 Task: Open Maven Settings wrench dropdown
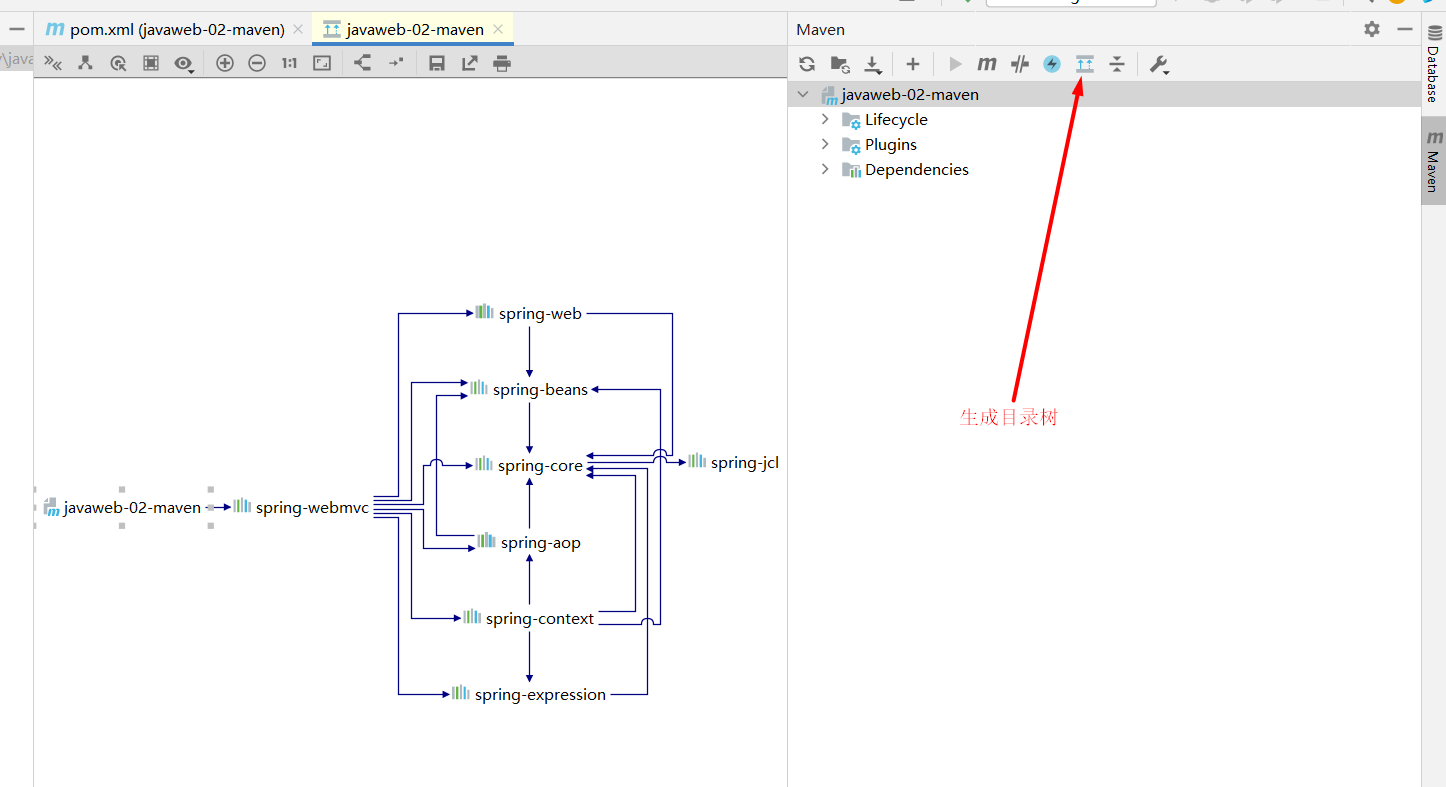coord(1160,64)
